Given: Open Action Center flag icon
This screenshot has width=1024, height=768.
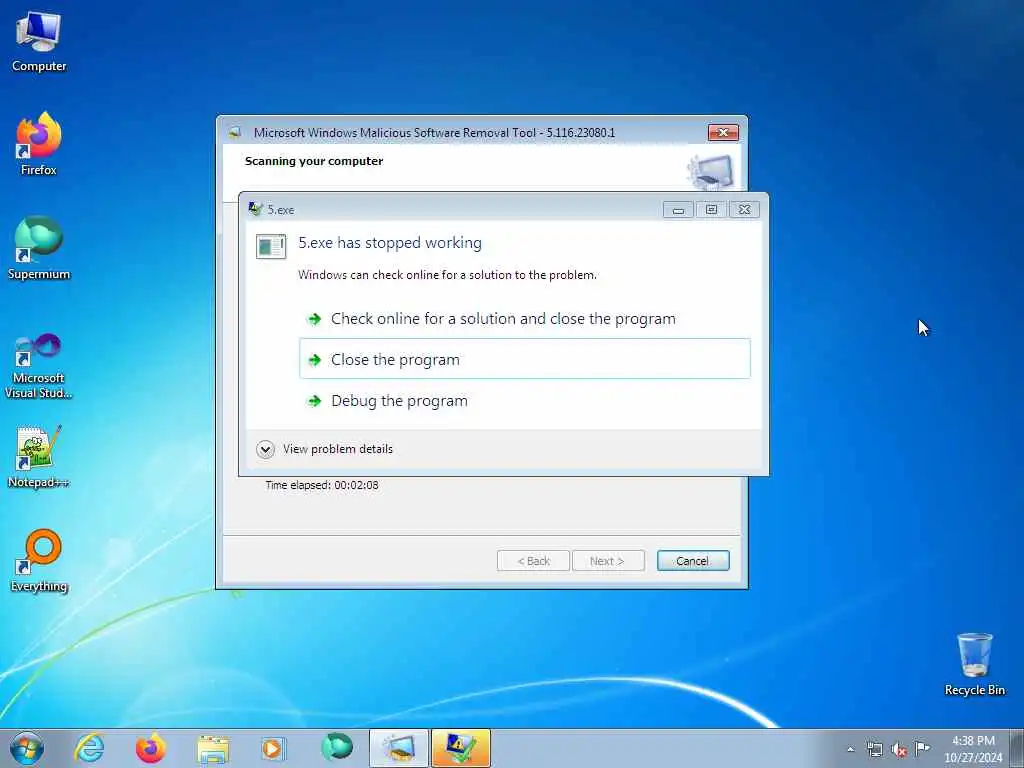Looking at the screenshot, I should (x=922, y=748).
